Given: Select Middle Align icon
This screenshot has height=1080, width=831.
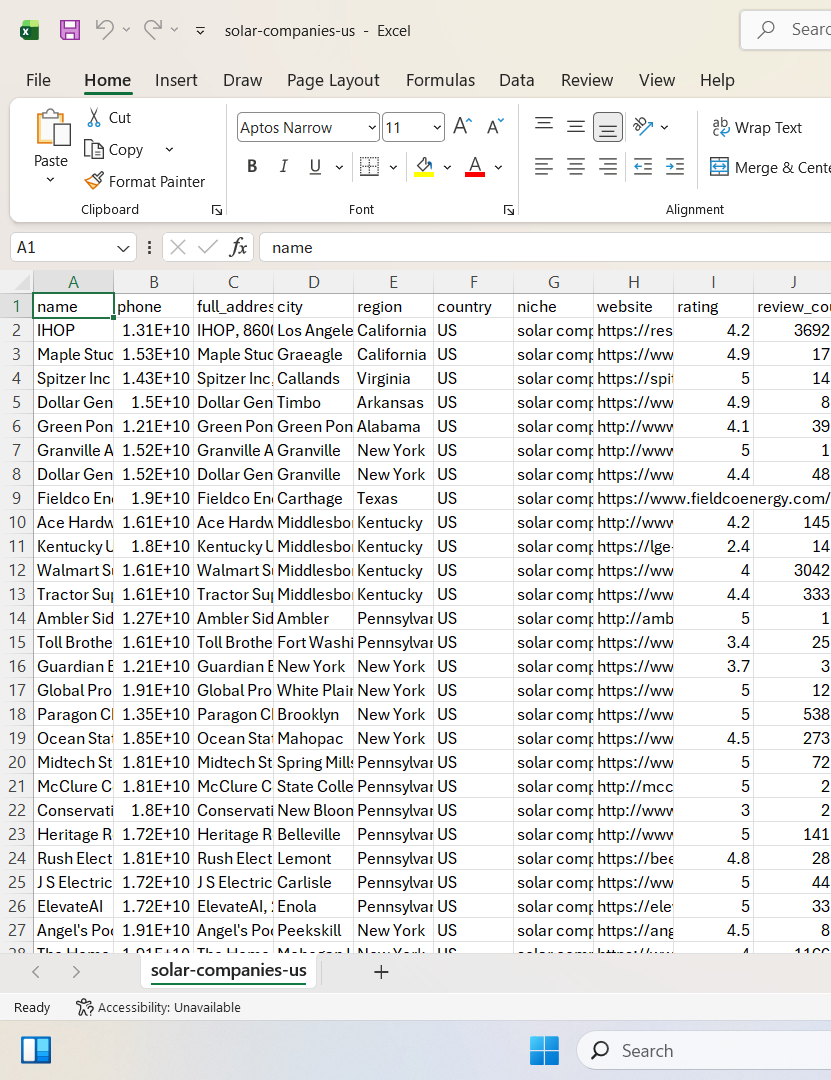Looking at the screenshot, I should pos(575,125).
